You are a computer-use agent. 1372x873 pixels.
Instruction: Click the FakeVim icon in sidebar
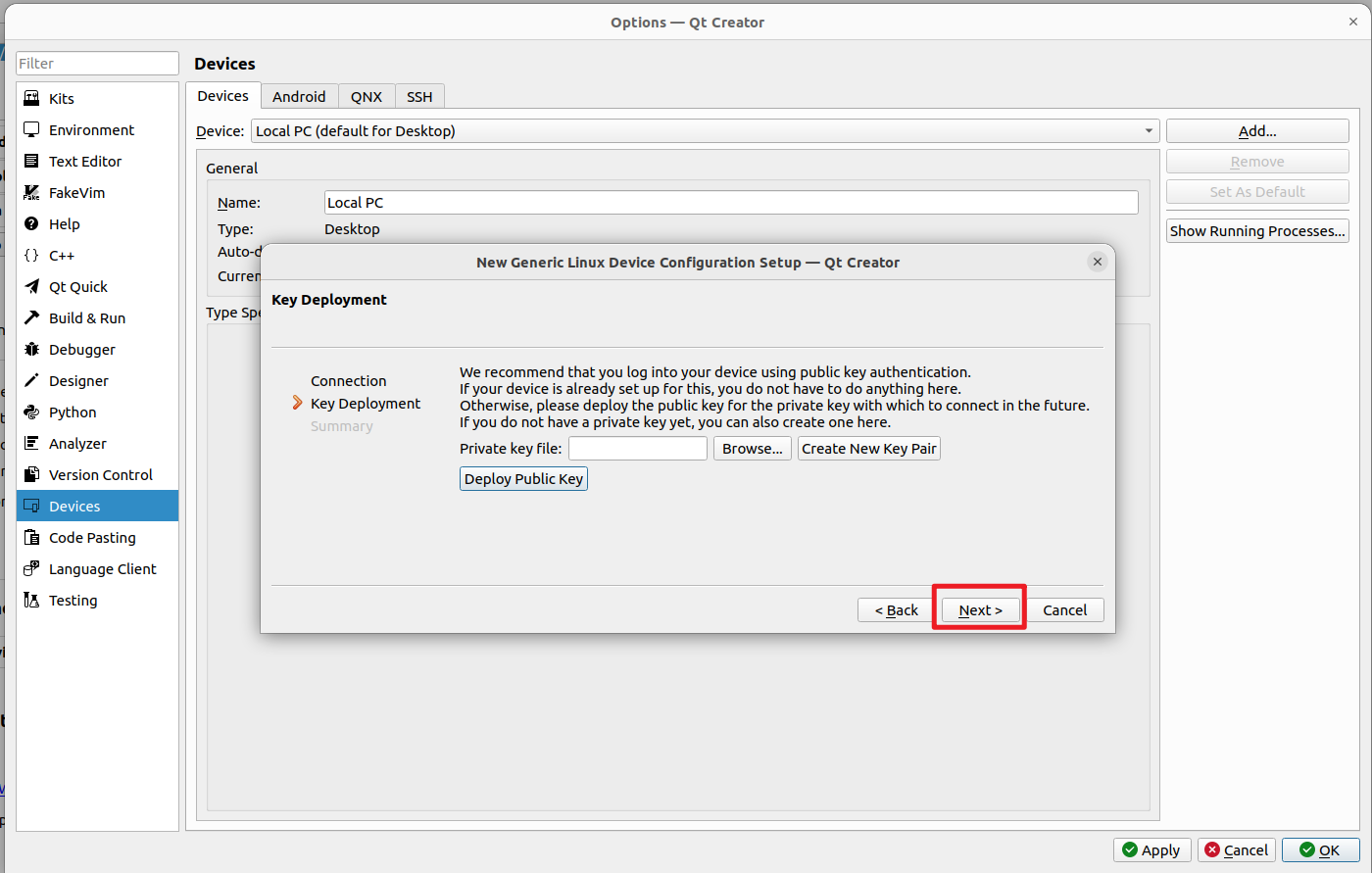tap(31, 192)
